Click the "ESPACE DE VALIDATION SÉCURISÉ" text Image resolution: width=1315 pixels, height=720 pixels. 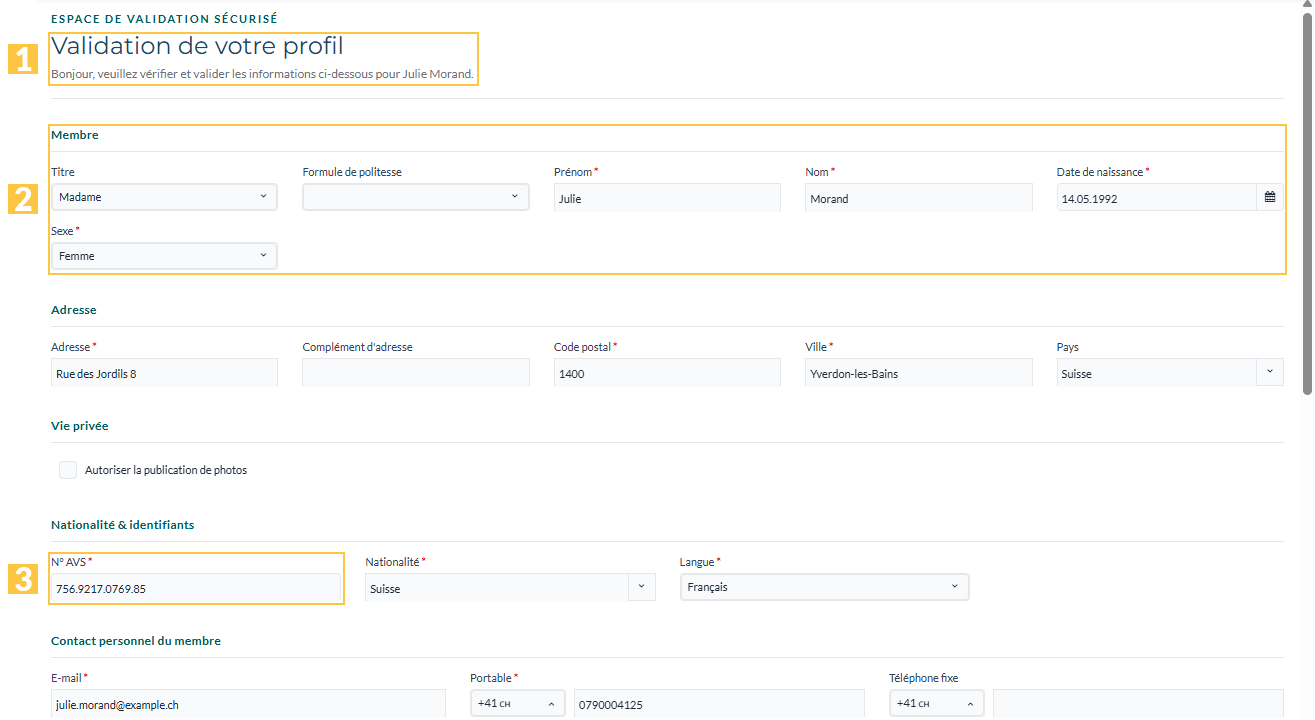pyautogui.click(x=164, y=19)
